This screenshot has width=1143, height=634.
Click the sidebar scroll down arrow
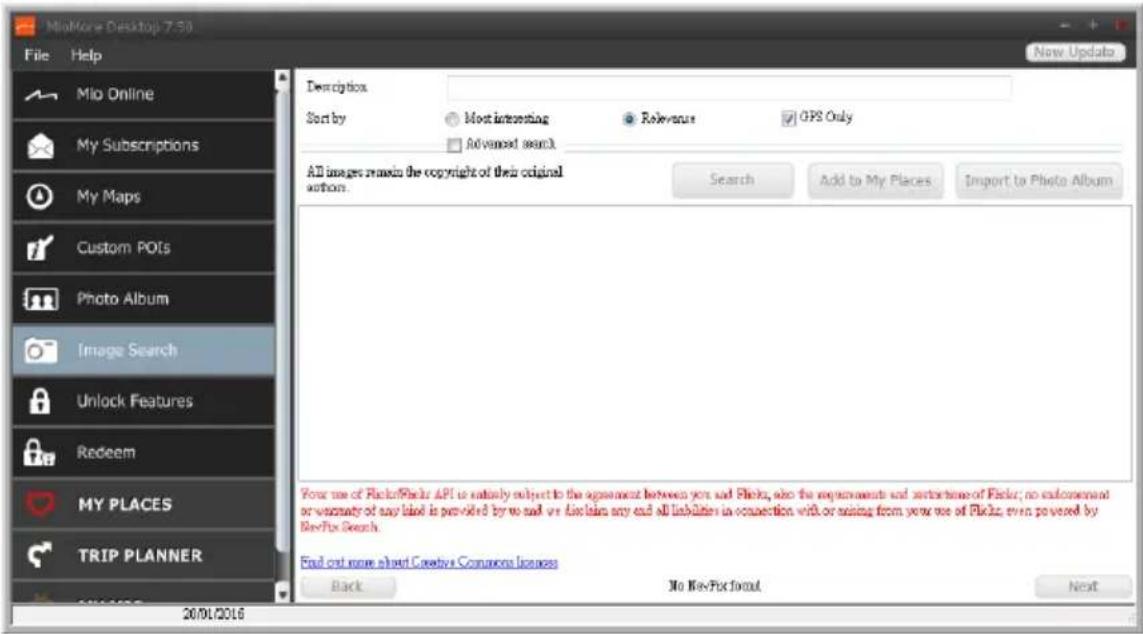tap(283, 594)
